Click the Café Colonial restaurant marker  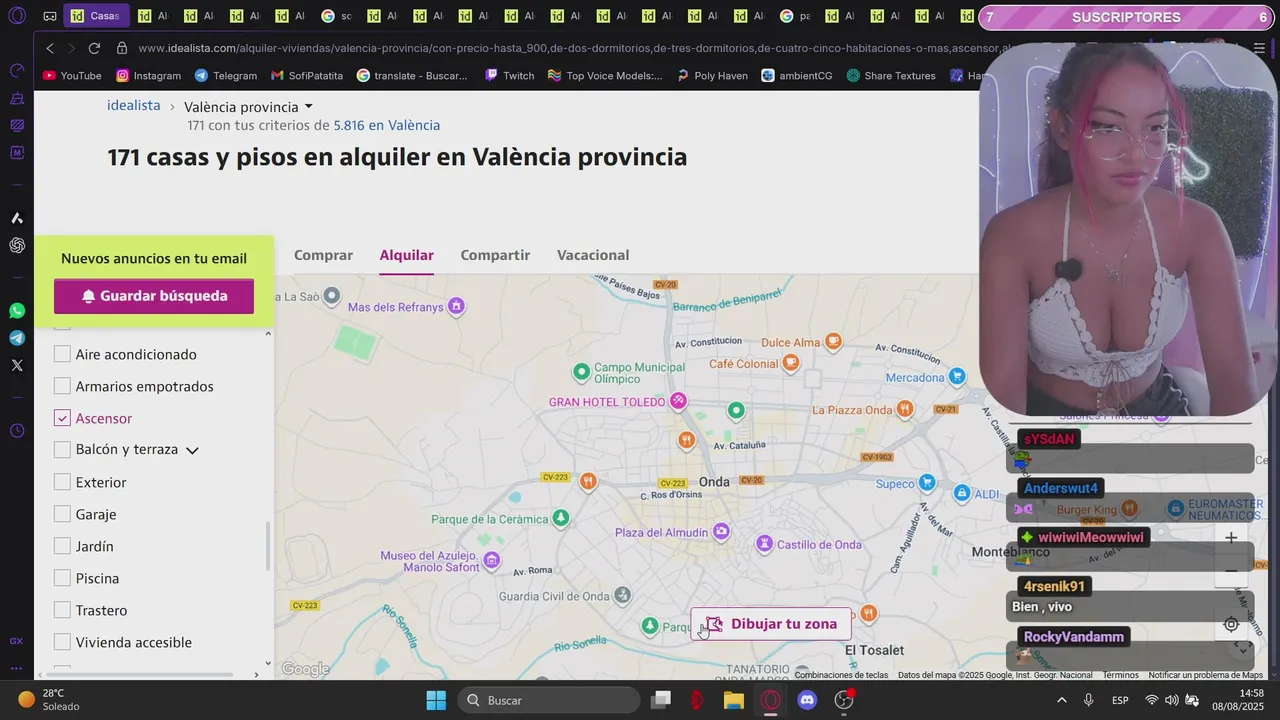(791, 364)
